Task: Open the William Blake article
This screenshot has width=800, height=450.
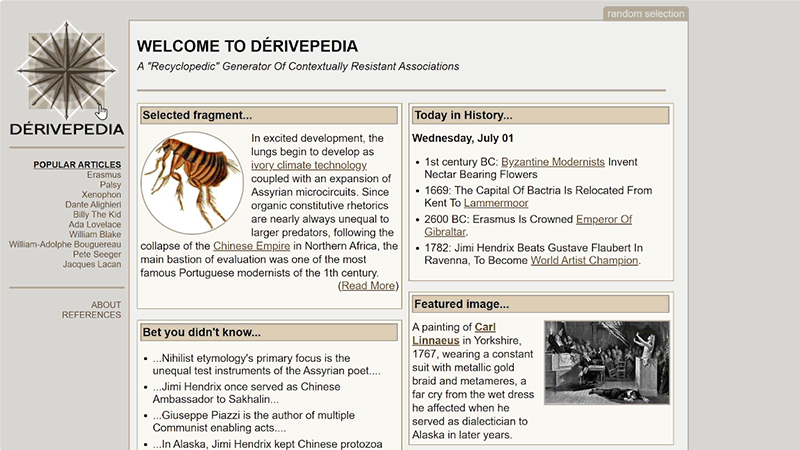Action: pos(95,234)
